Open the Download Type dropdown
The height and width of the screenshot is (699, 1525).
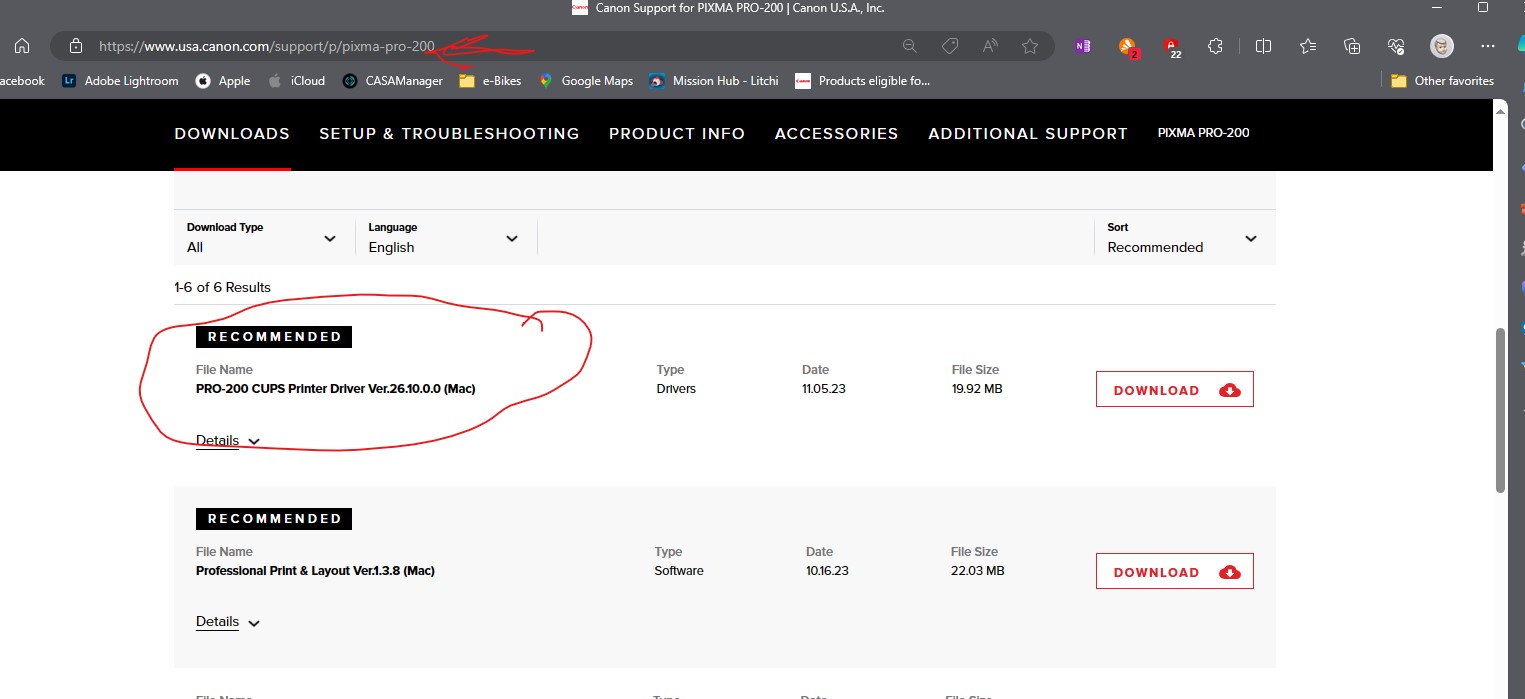coord(262,238)
